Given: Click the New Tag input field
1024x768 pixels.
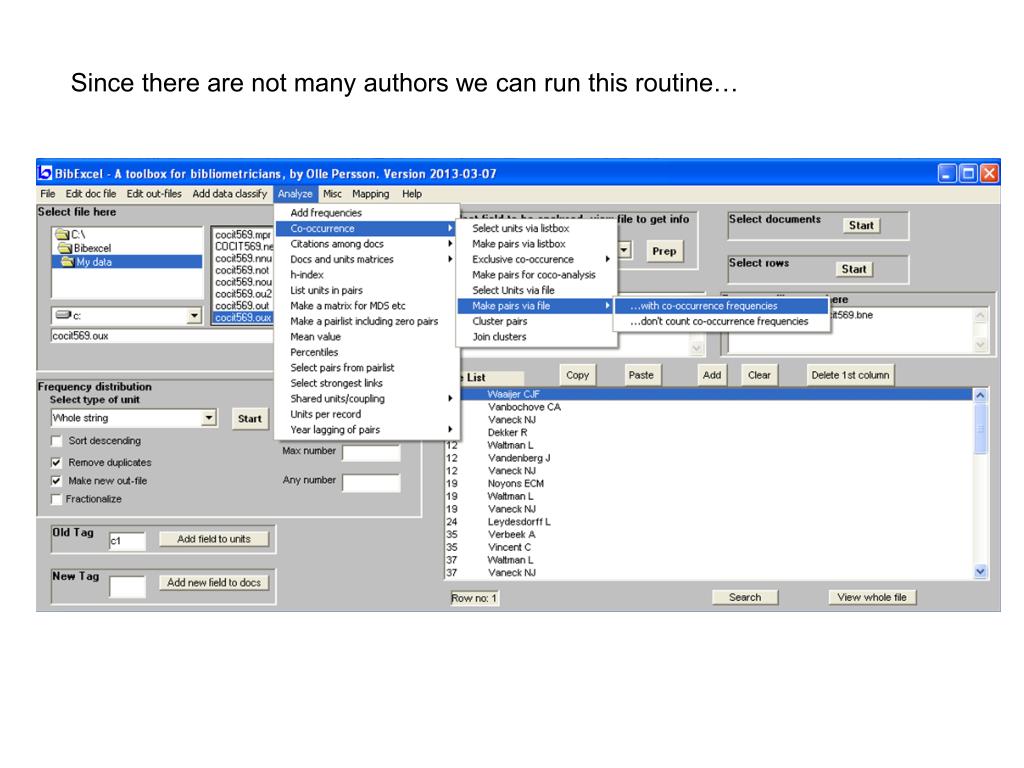Looking at the screenshot, I should tap(127, 586).
